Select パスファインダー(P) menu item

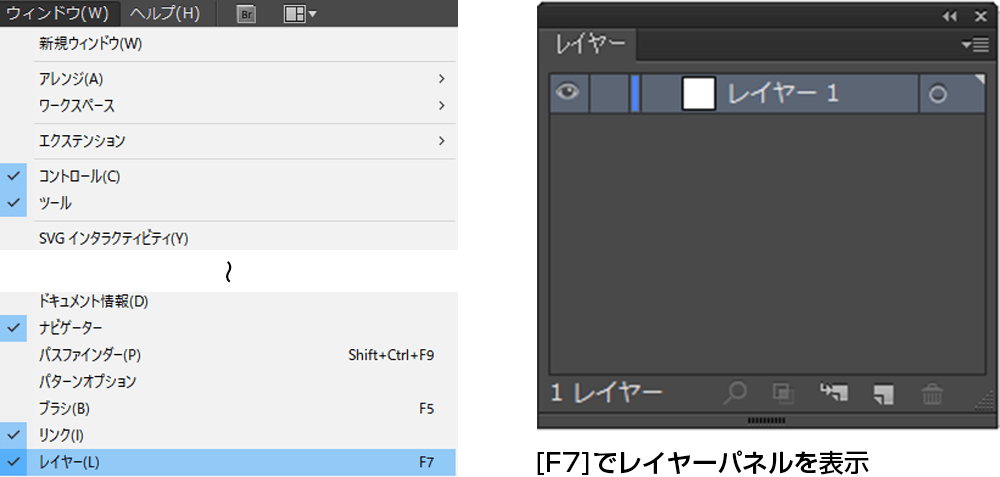point(228,355)
